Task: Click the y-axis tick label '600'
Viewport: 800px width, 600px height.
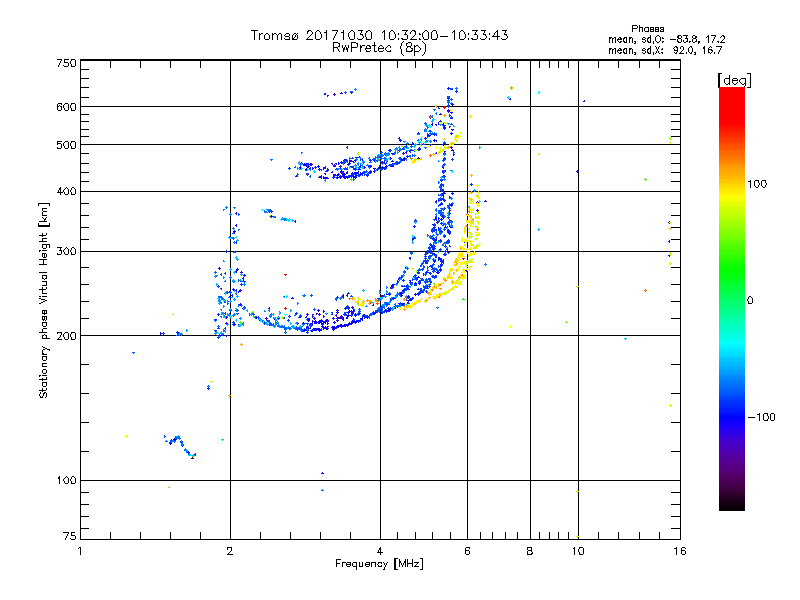Action: coord(66,107)
